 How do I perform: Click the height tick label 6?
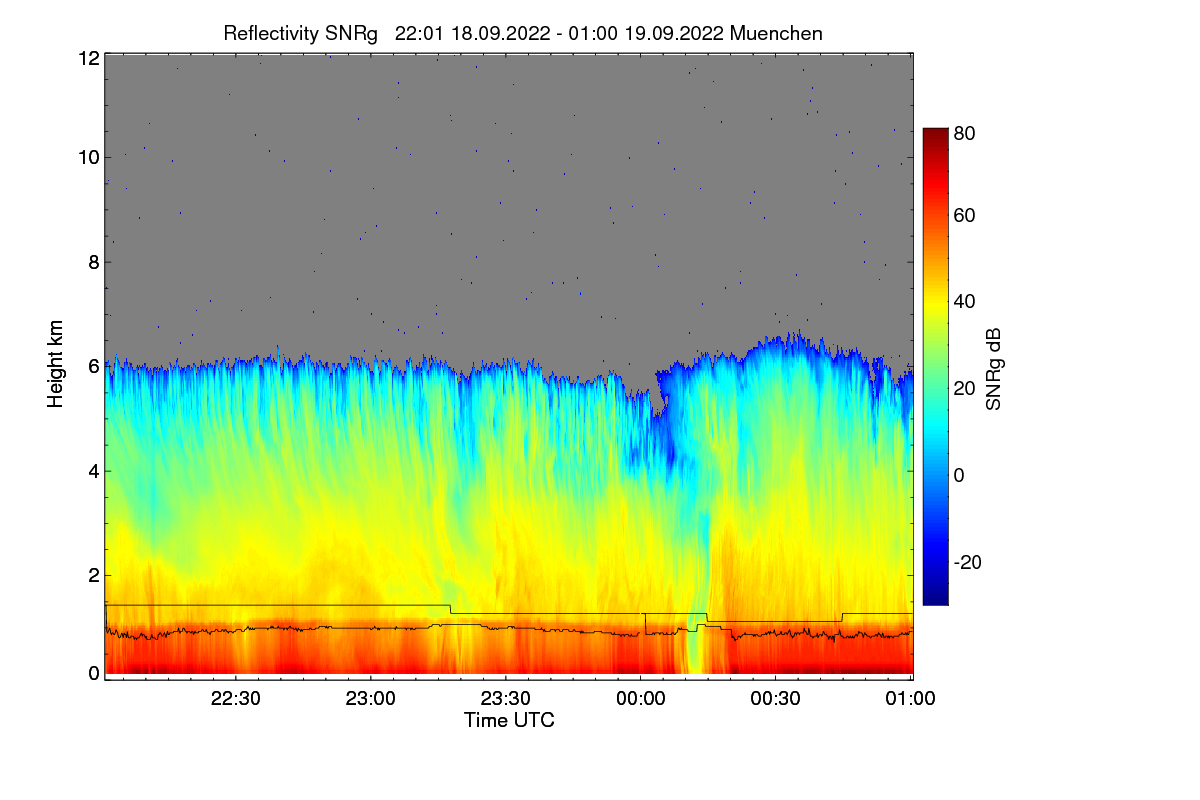click(94, 366)
